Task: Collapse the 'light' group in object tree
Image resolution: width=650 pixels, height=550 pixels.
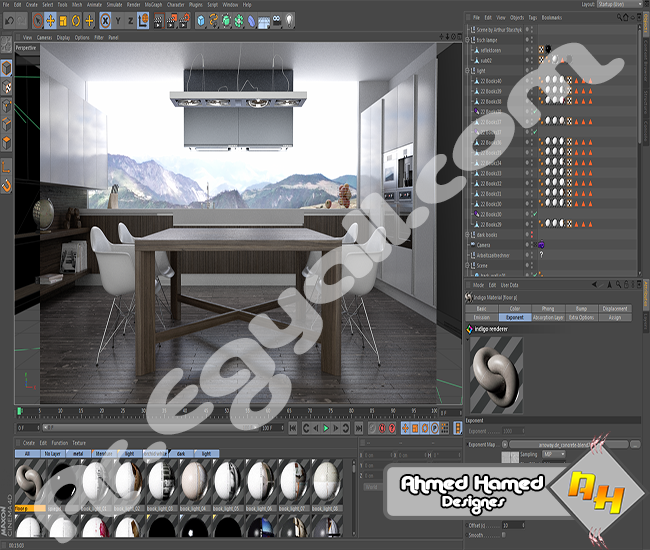Action: tap(467, 70)
